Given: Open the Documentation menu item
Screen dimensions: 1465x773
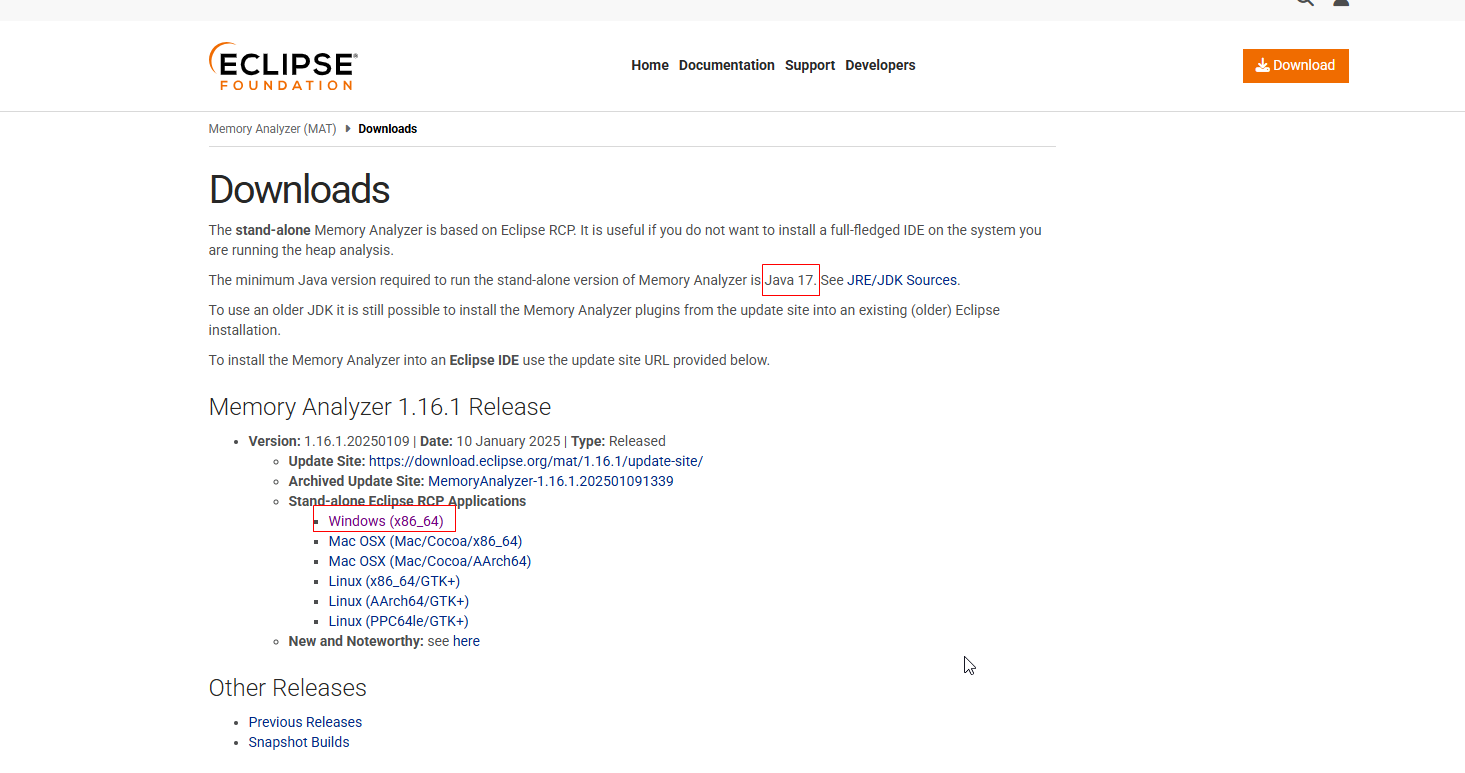Looking at the screenshot, I should (x=727, y=65).
